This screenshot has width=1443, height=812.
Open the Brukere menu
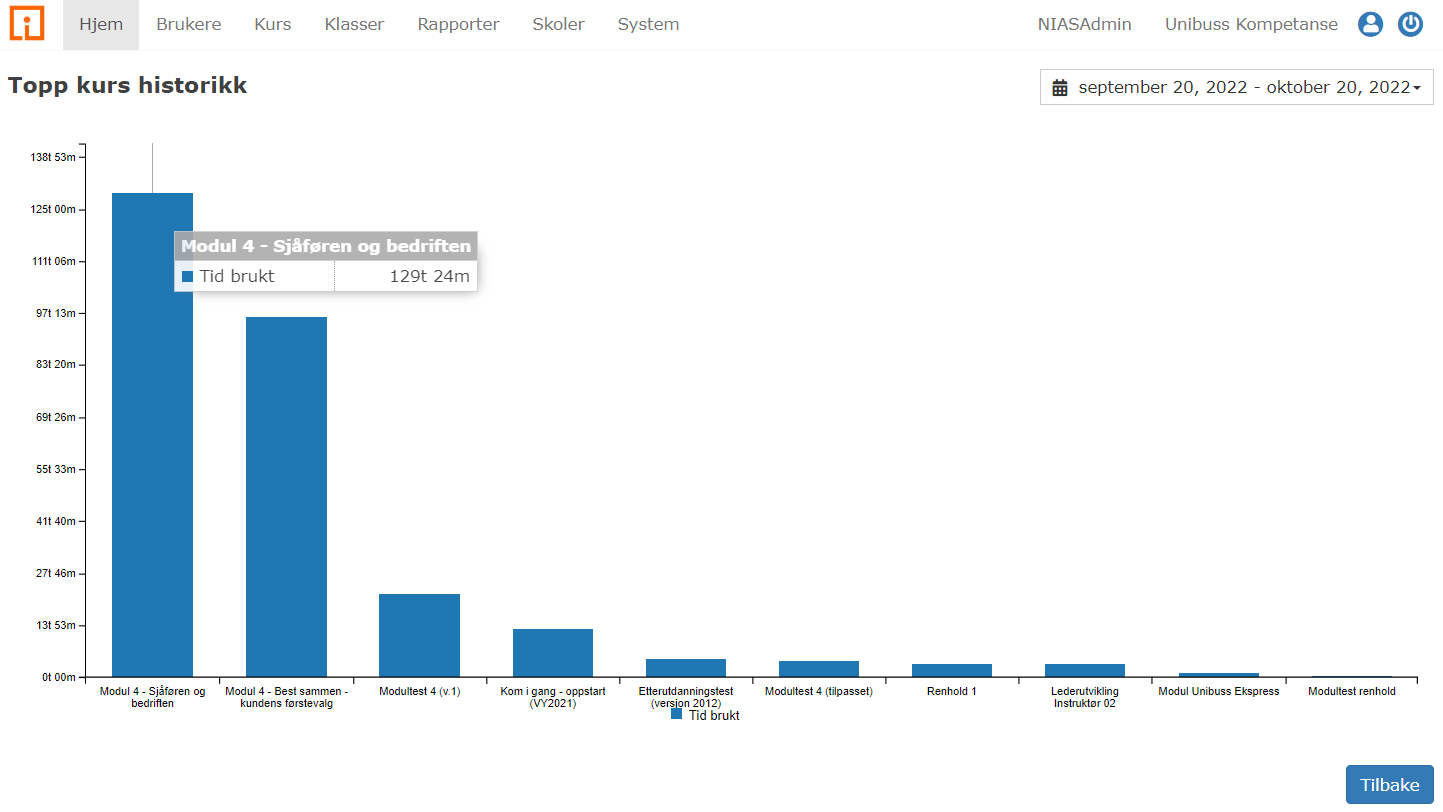(x=189, y=25)
